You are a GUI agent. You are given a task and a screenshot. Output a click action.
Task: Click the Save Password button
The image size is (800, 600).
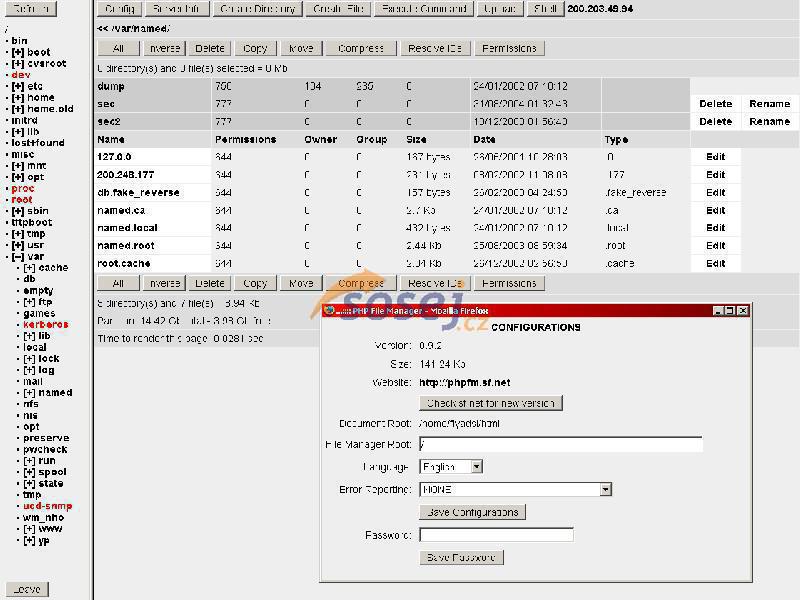tap(461, 558)
